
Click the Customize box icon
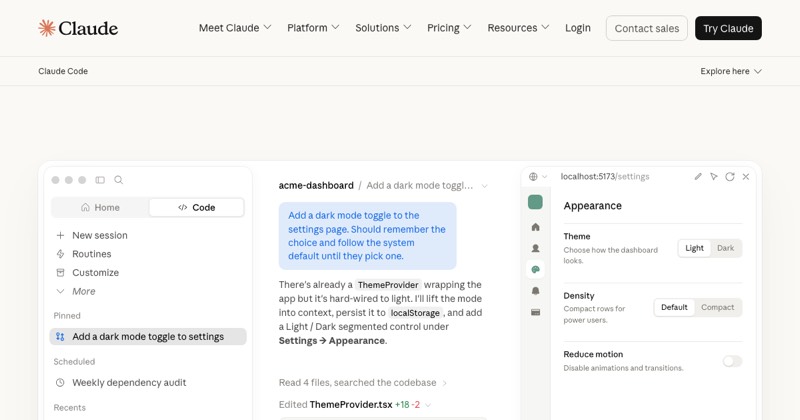click(x=60, y=273)
